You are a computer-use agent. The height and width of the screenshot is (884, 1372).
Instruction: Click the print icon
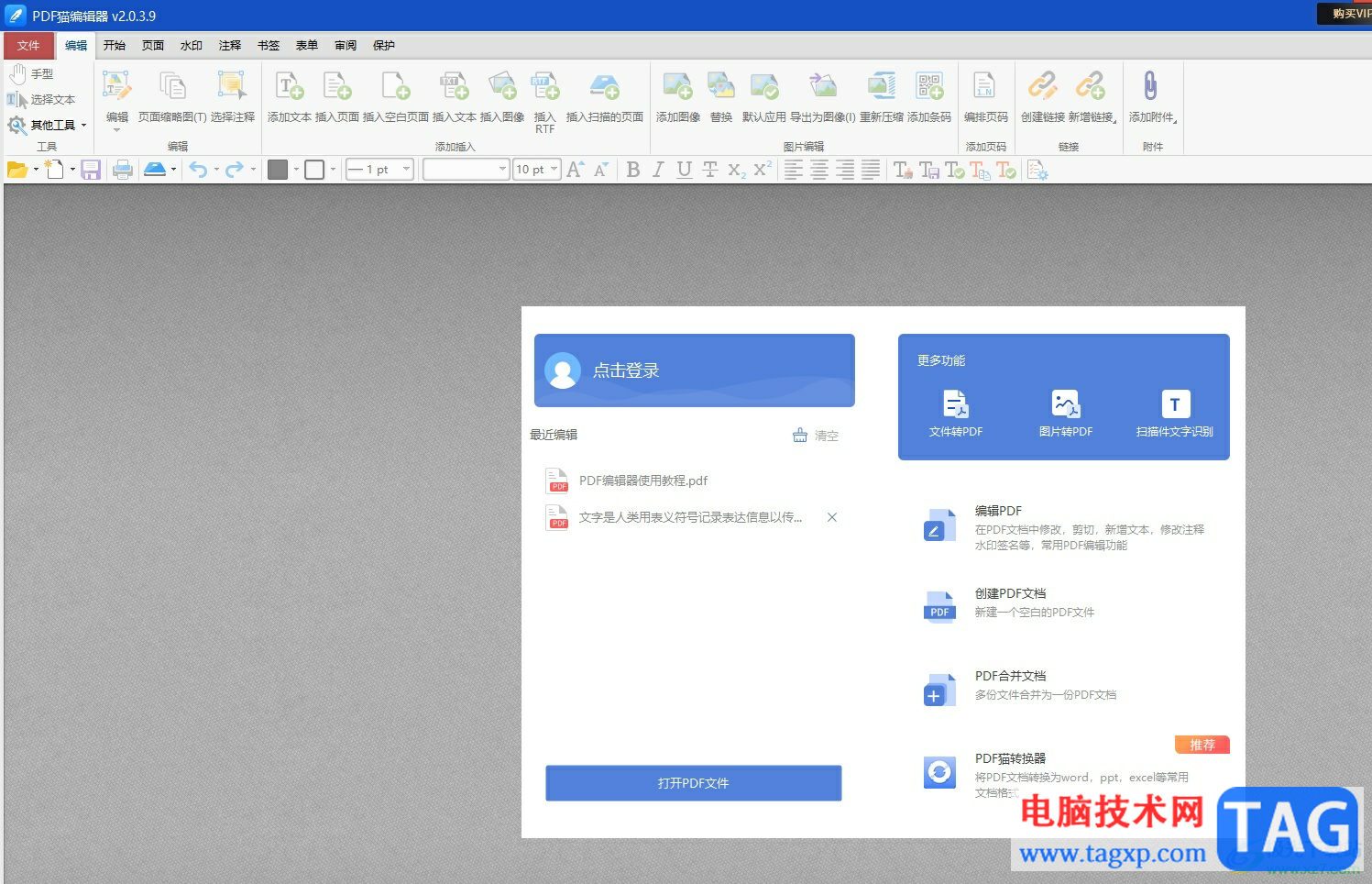click(x=122, y=170)
